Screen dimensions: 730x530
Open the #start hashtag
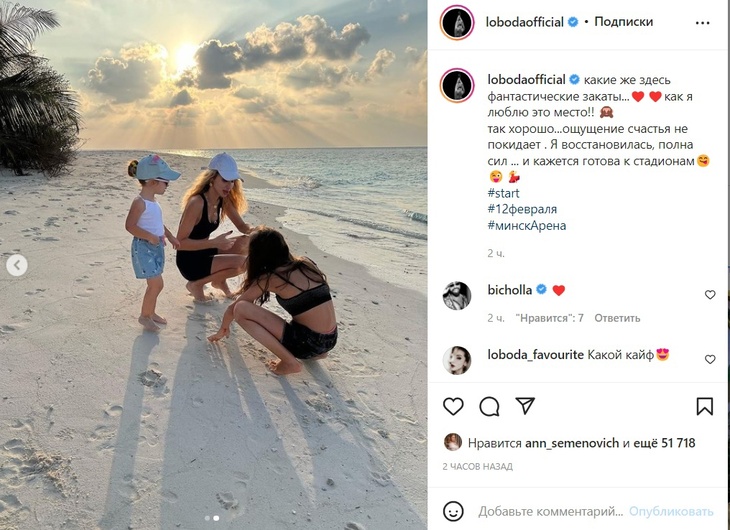(503, 193)
